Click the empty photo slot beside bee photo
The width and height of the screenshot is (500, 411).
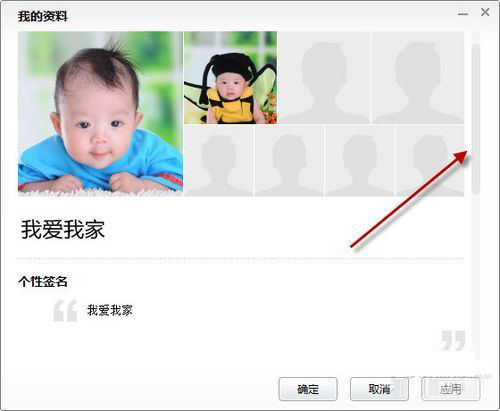pos(324,78)
